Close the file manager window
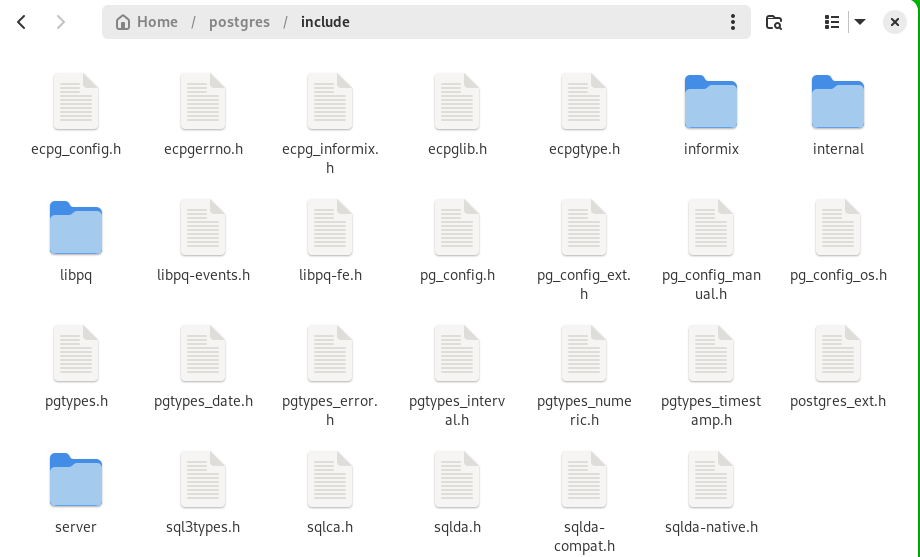The width and height of the screenshot is (920, 557). click(895, 22)
